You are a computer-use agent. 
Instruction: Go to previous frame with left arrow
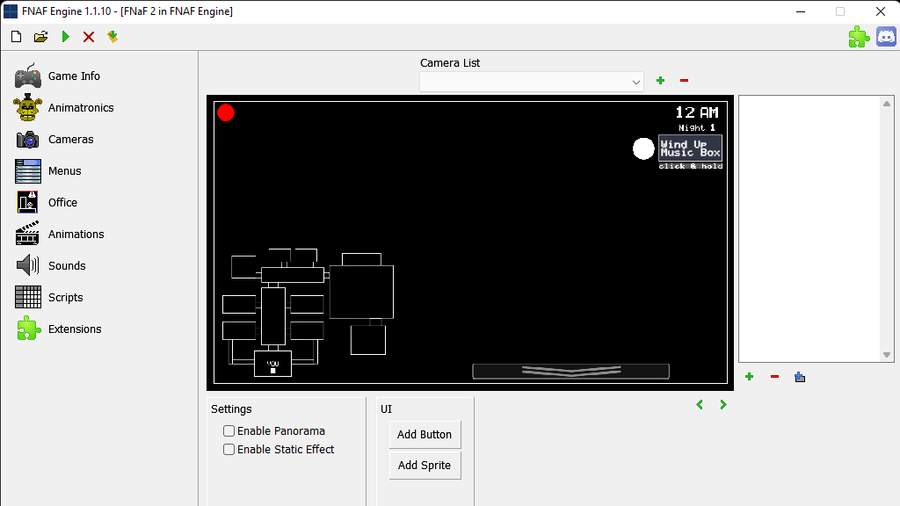pos(700,404)
